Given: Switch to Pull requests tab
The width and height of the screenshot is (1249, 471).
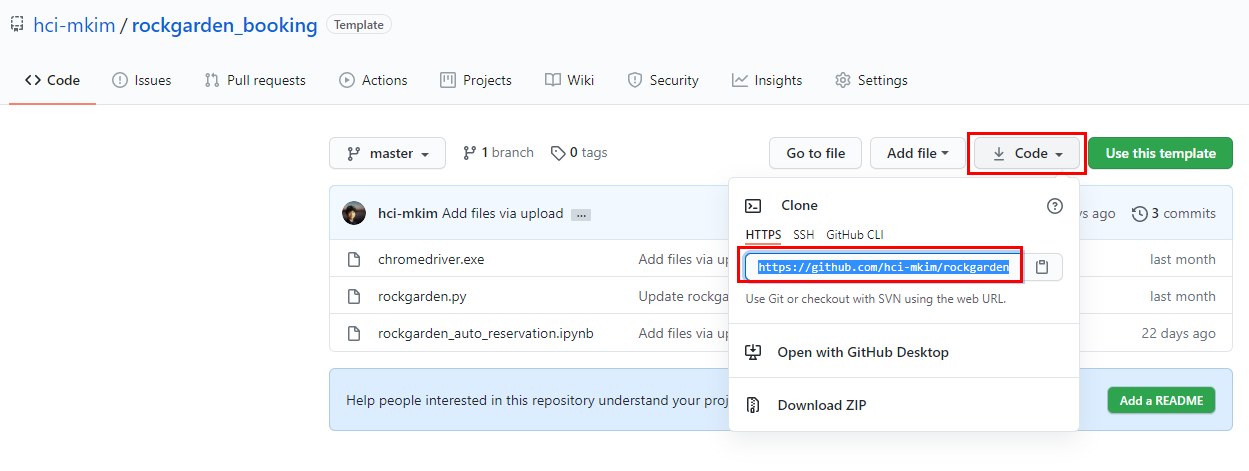Looking at the screenshot, I should coord(255,80).
